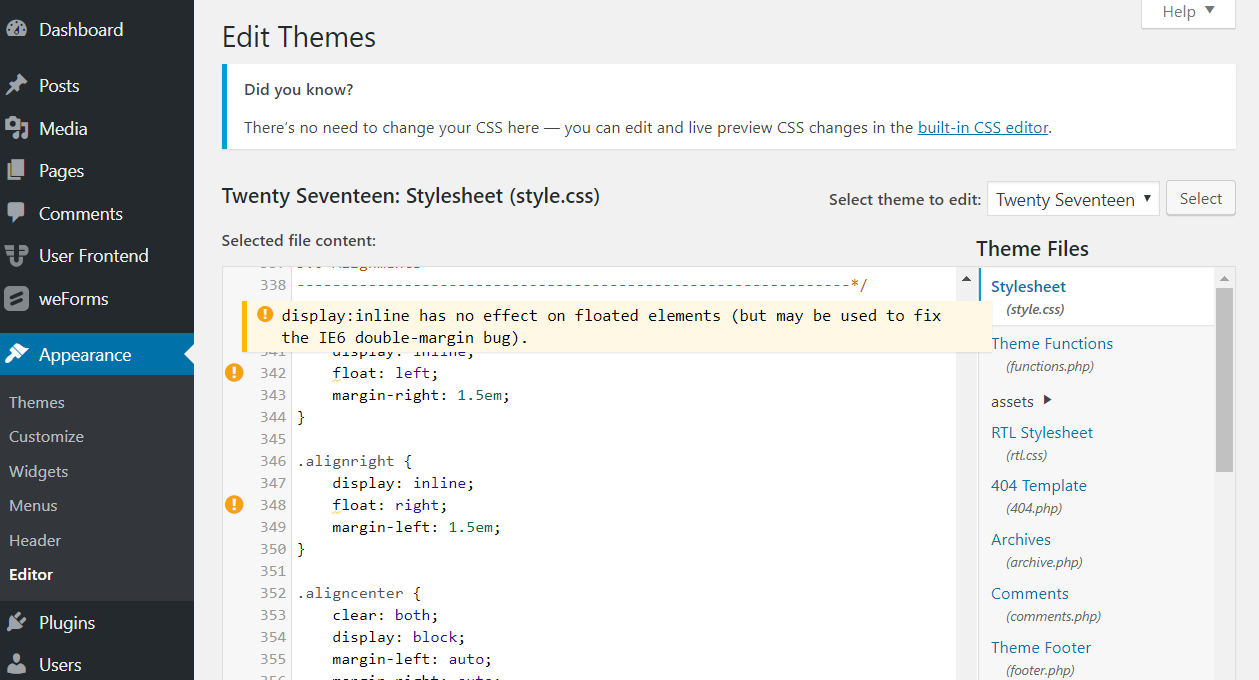Open Themes submenu item
Viewport: 1259px width, 680px height.
click(37, 402)
